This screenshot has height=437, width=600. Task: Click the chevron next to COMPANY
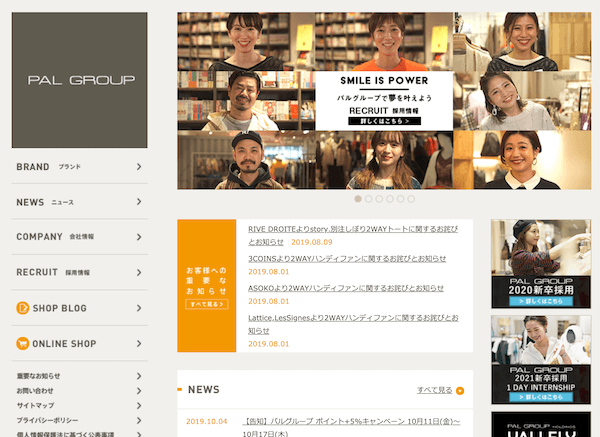click(139, 237)
